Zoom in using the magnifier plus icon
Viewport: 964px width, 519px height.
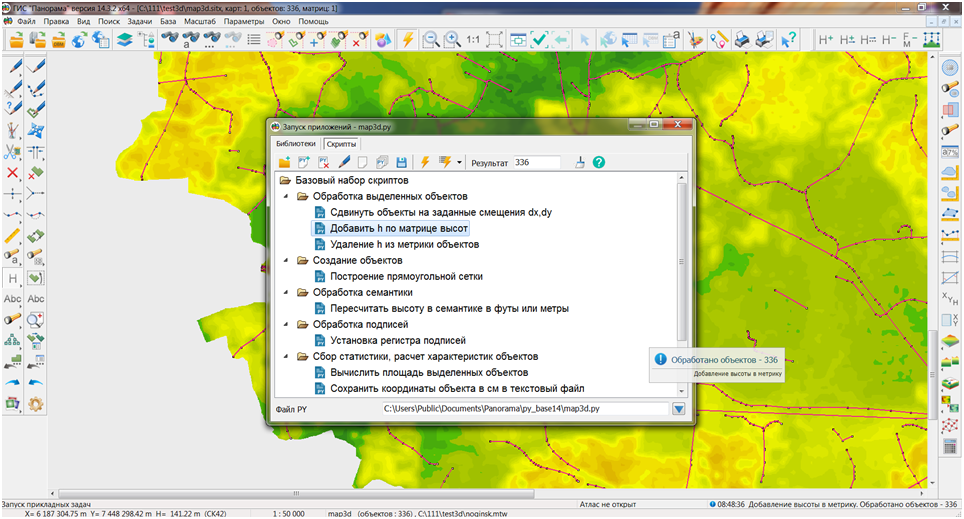pos(452,40)
